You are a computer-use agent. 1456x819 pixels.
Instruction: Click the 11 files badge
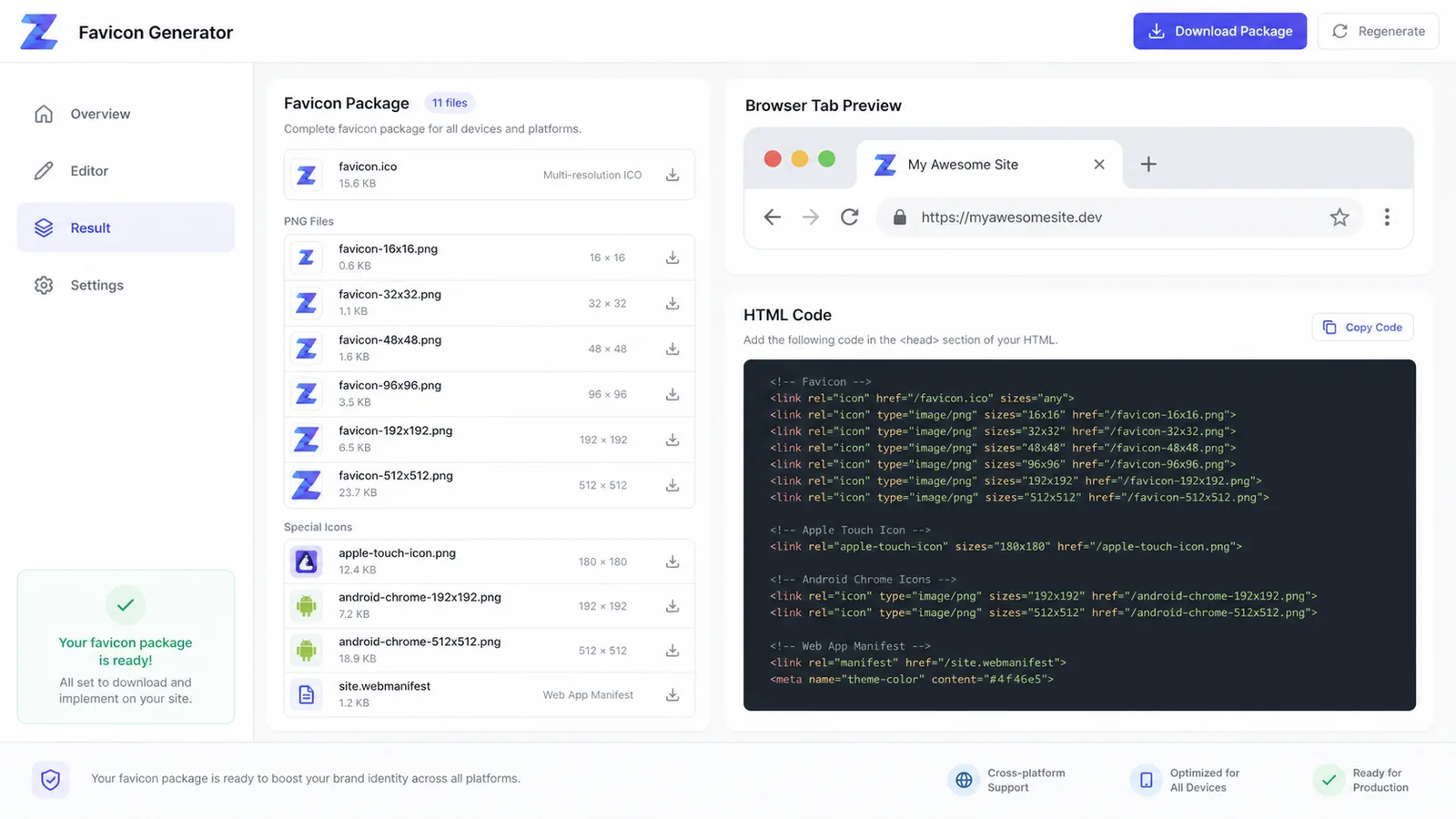[x=450, y=103]
